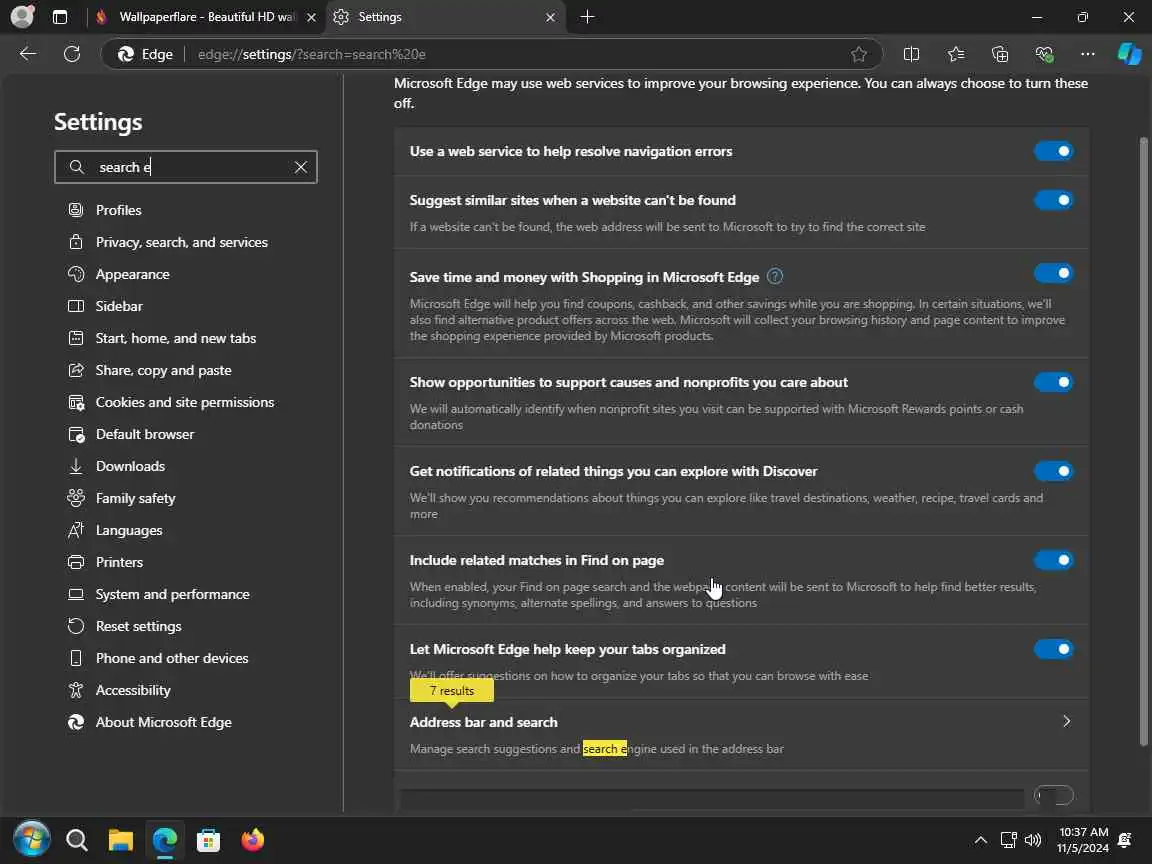Expand Address bar and search chevron
Viewport: 1152px width, 864px height.
(1066, 721)
